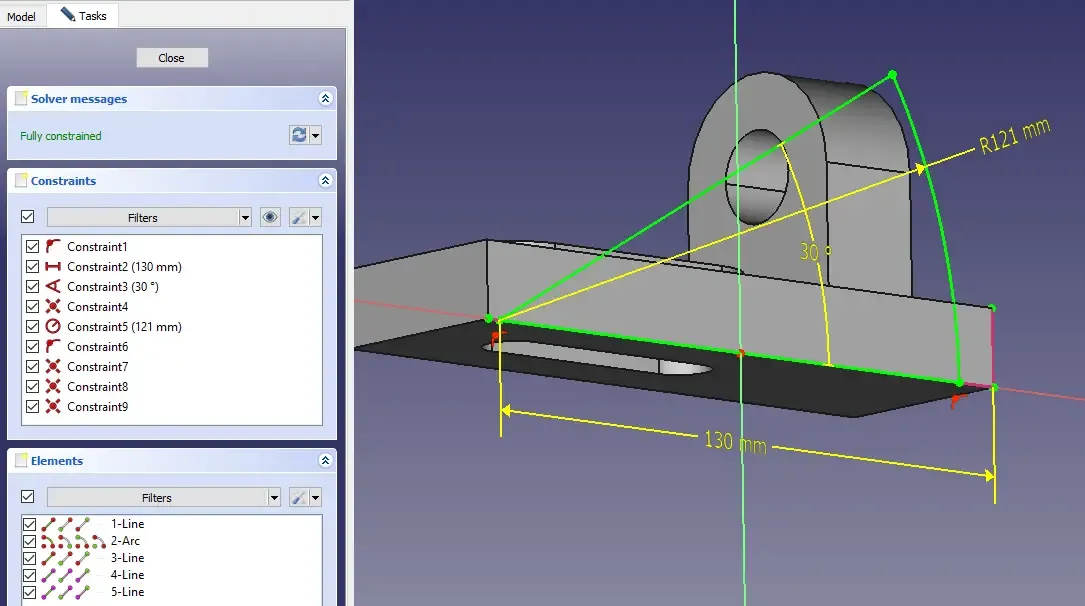
Task: Select the 2-Arc element label
Action: (x=125, y=541)
